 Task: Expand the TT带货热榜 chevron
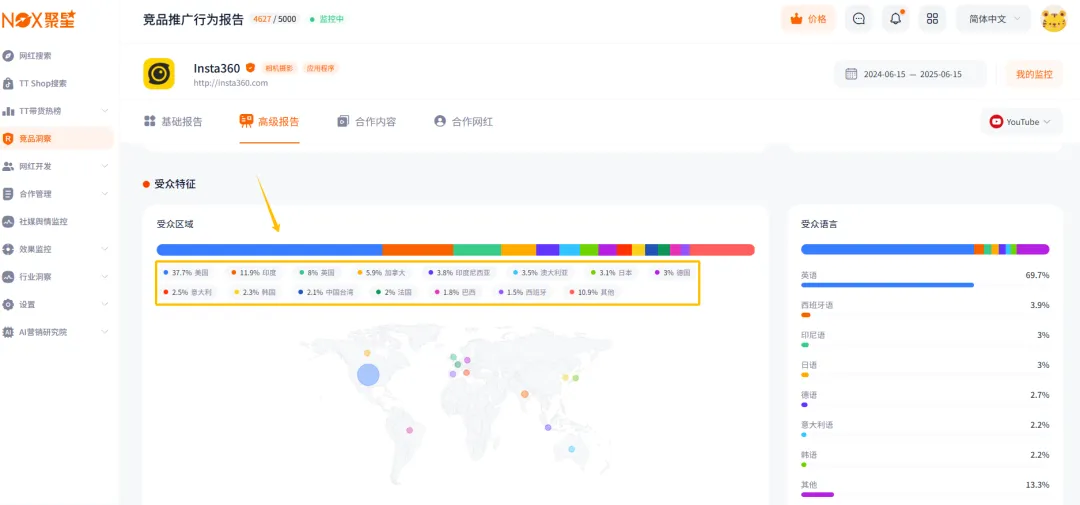105,111
